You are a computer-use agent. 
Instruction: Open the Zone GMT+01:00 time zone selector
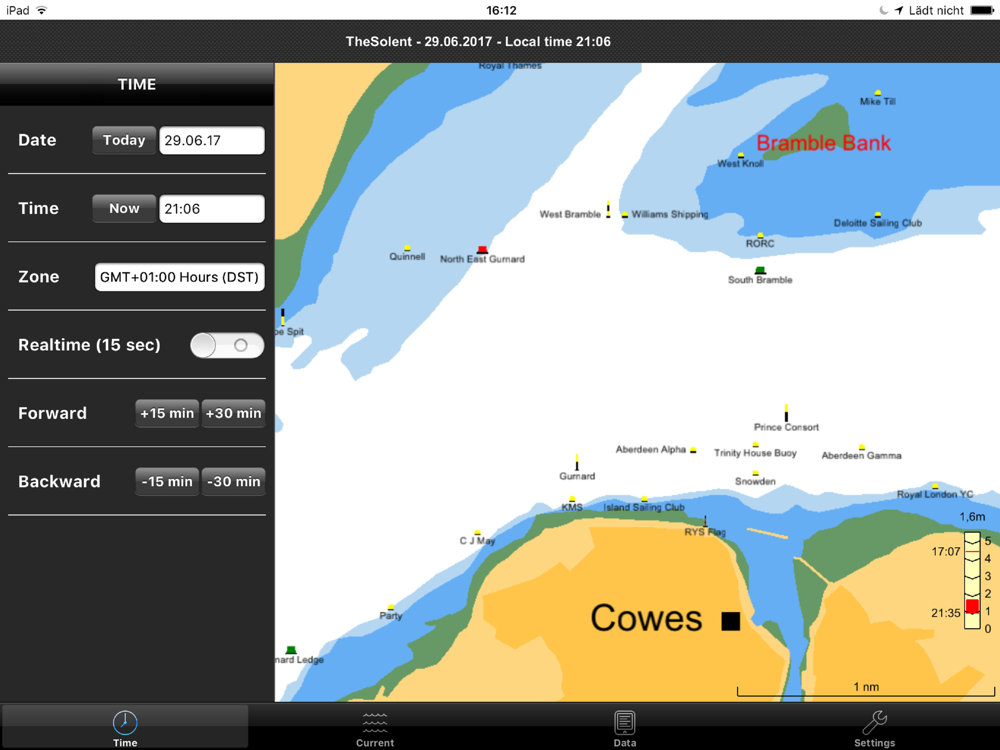click(x=180, y=277)
